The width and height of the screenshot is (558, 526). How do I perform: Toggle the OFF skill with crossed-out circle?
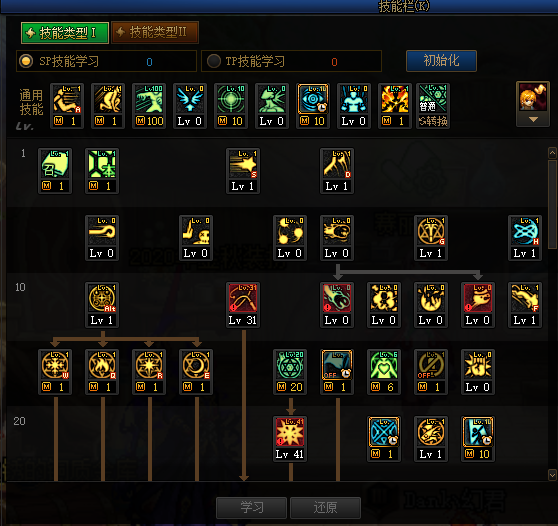(x=431, y=365)
